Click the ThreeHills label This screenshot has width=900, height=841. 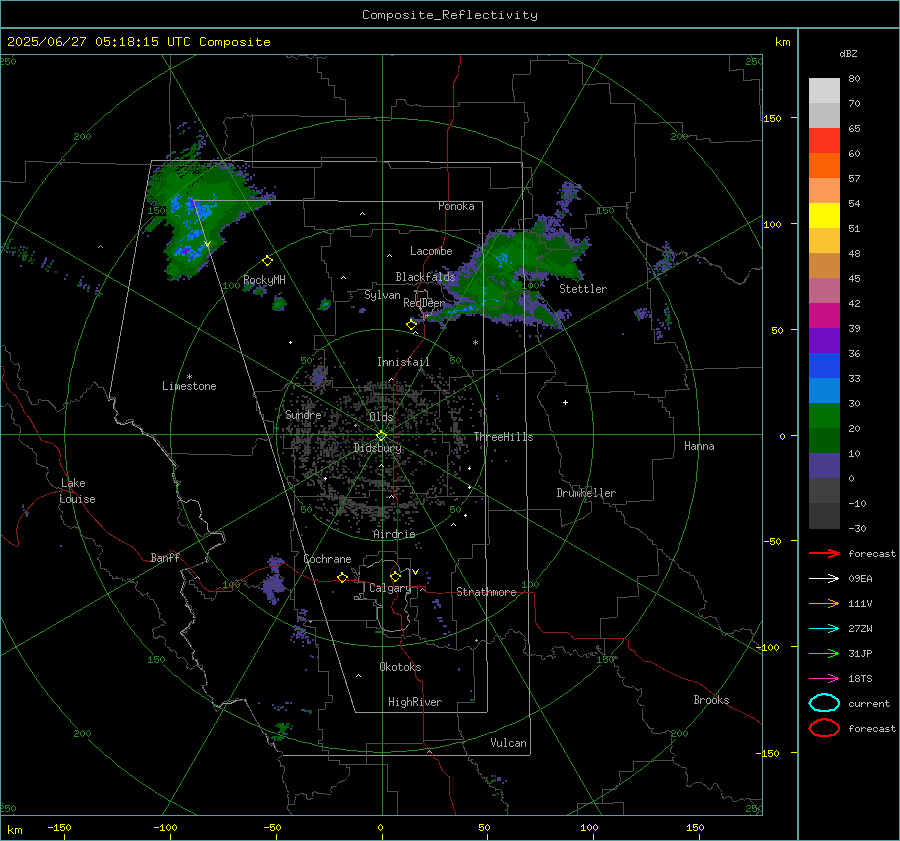503,437
